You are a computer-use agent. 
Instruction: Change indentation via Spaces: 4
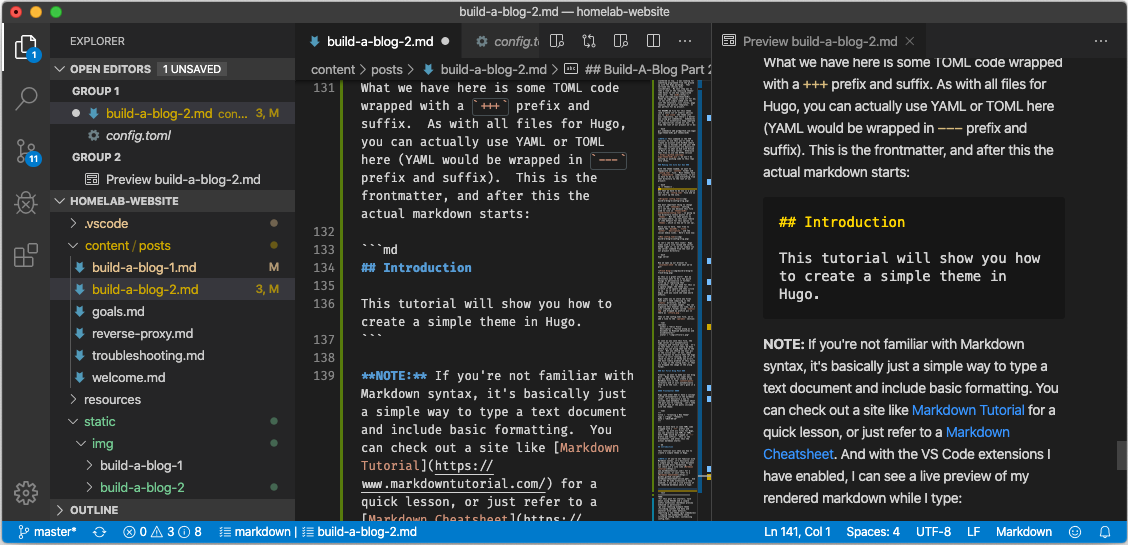(x=873, y=532)
